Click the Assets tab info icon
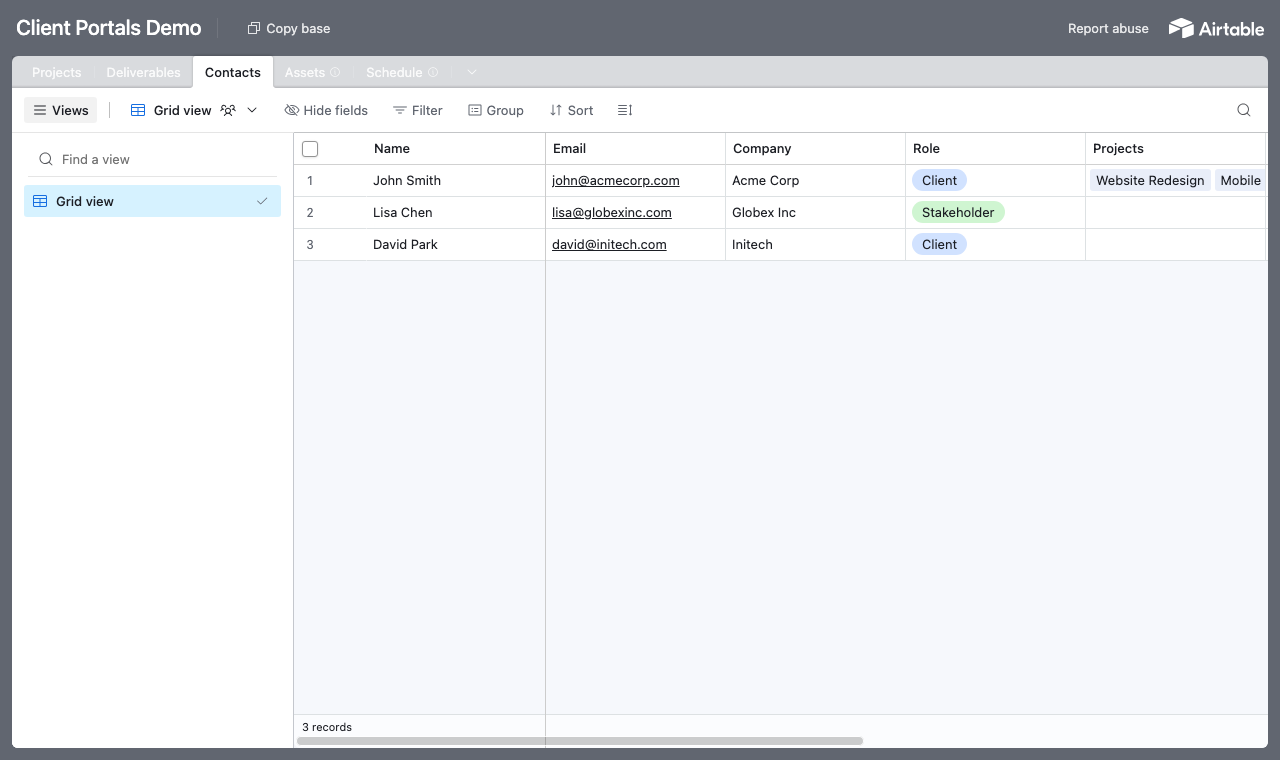 335,72
